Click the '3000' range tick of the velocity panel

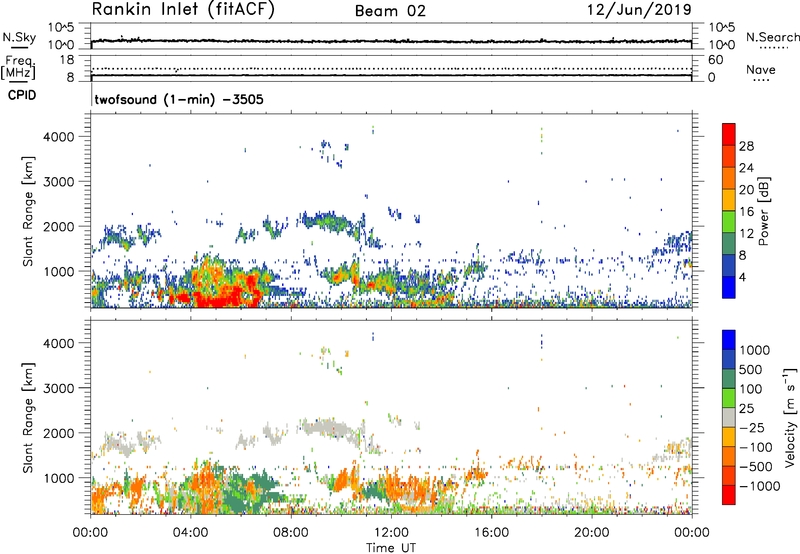(x=59, y=388)
